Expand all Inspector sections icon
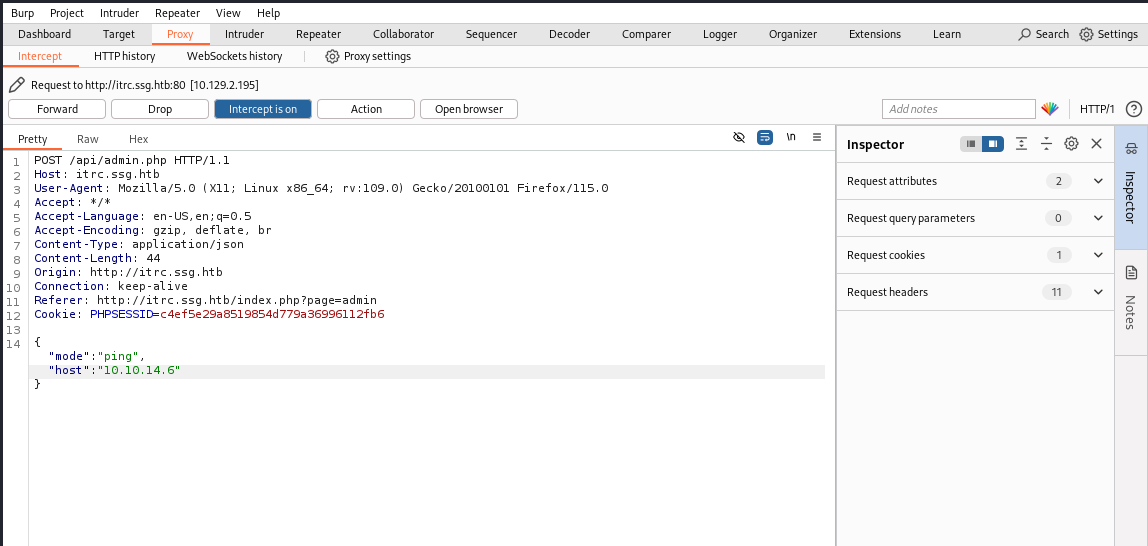 coord(1021,144)
